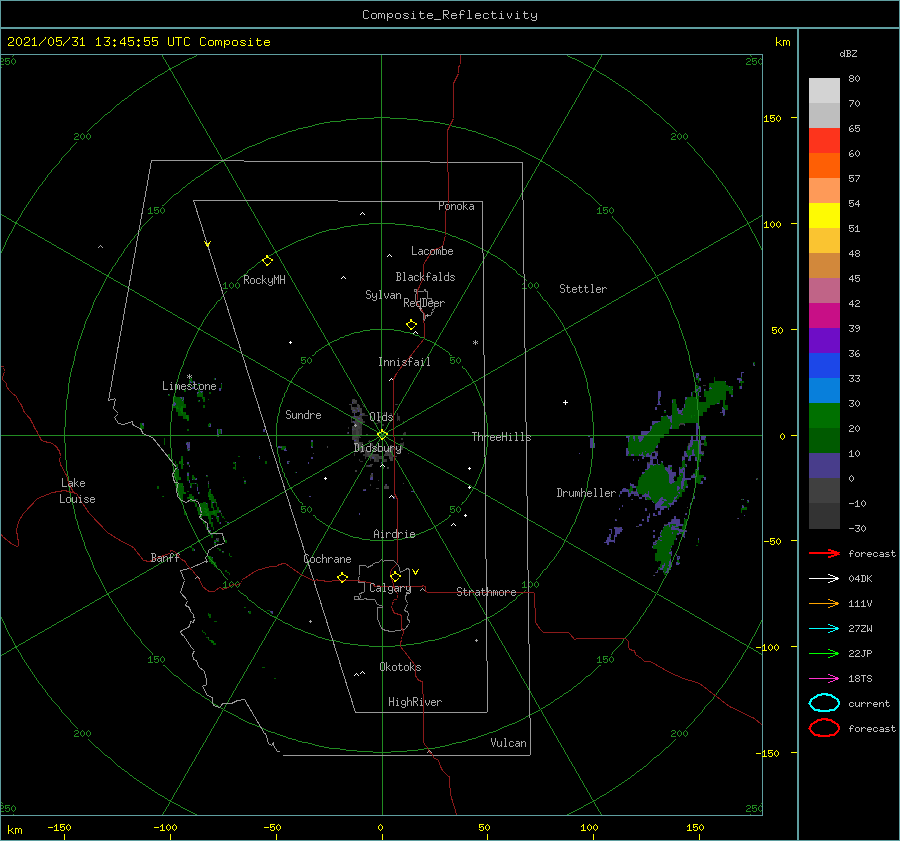Screen dimensions: 900x841
Task: Click the Limestone label
Action: (189, 386)
